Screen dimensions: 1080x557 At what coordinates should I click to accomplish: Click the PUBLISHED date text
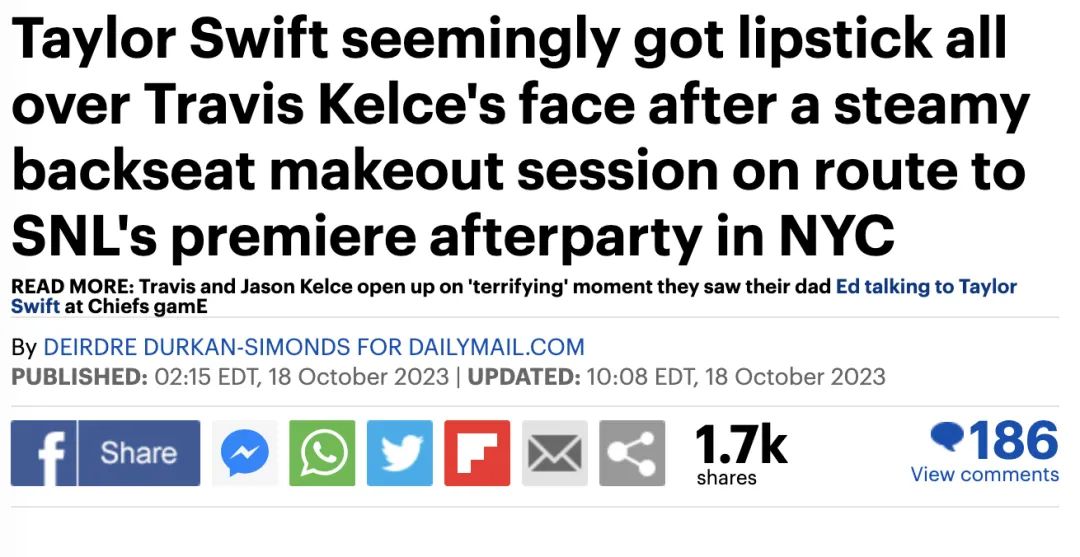(x=229, y=377)
